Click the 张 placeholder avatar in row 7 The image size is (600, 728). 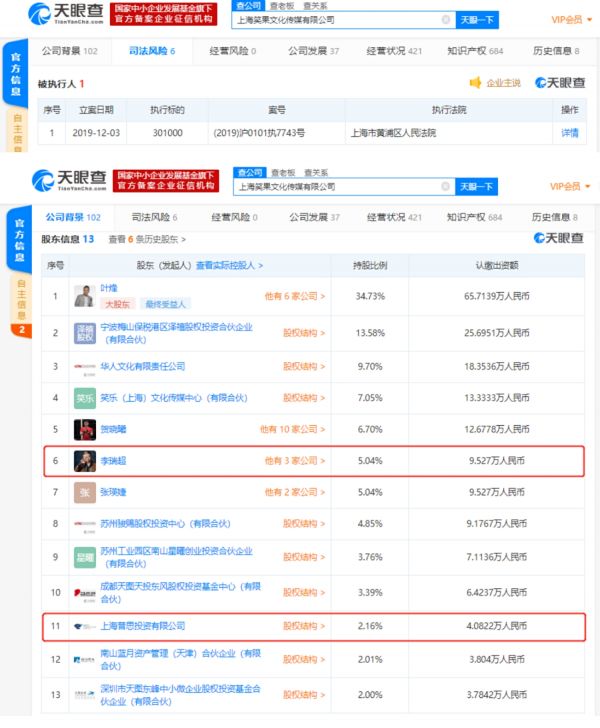pyautogui.click(x=85, y=493)
